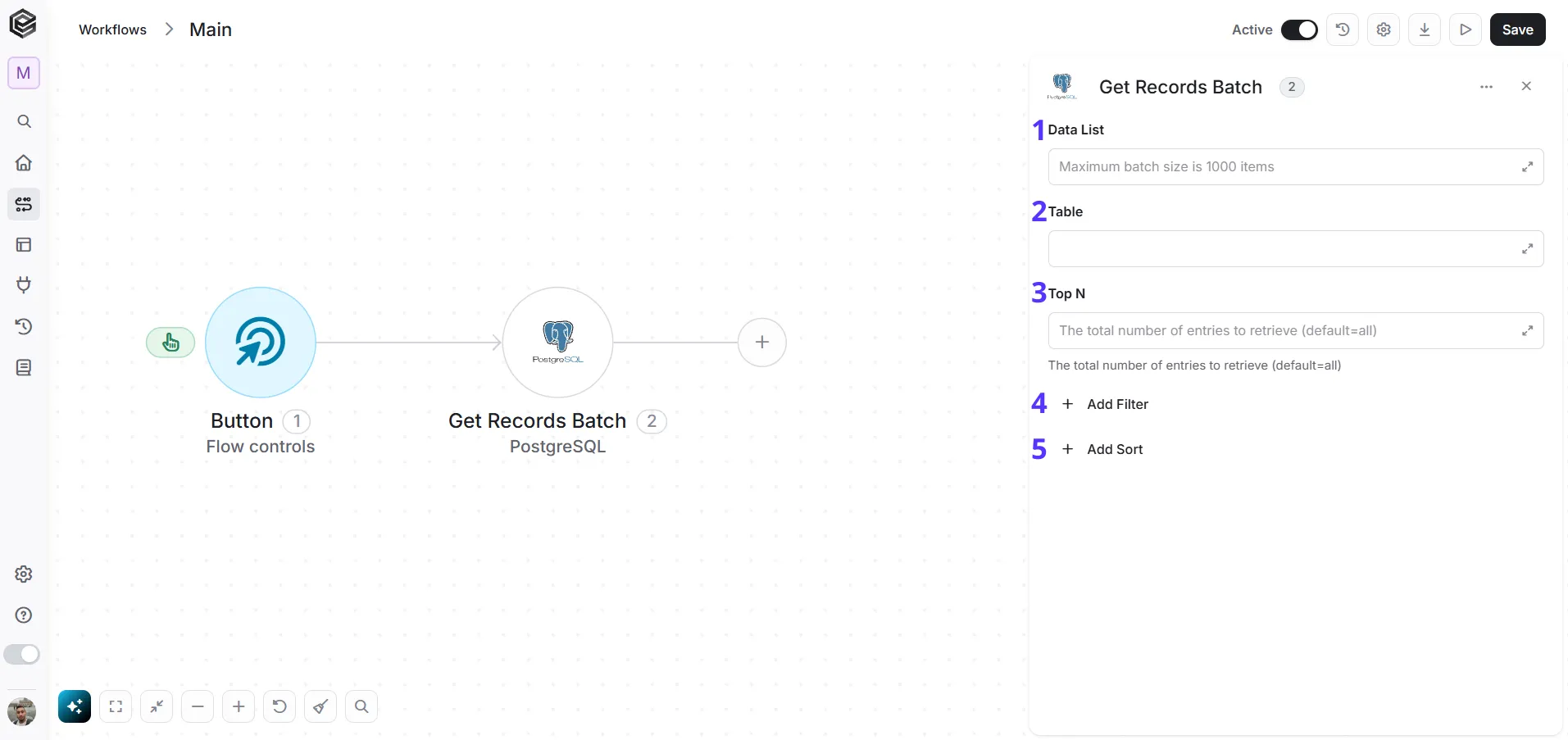
Task: Run the workflow with the play button
Action: click(1466, 30)
